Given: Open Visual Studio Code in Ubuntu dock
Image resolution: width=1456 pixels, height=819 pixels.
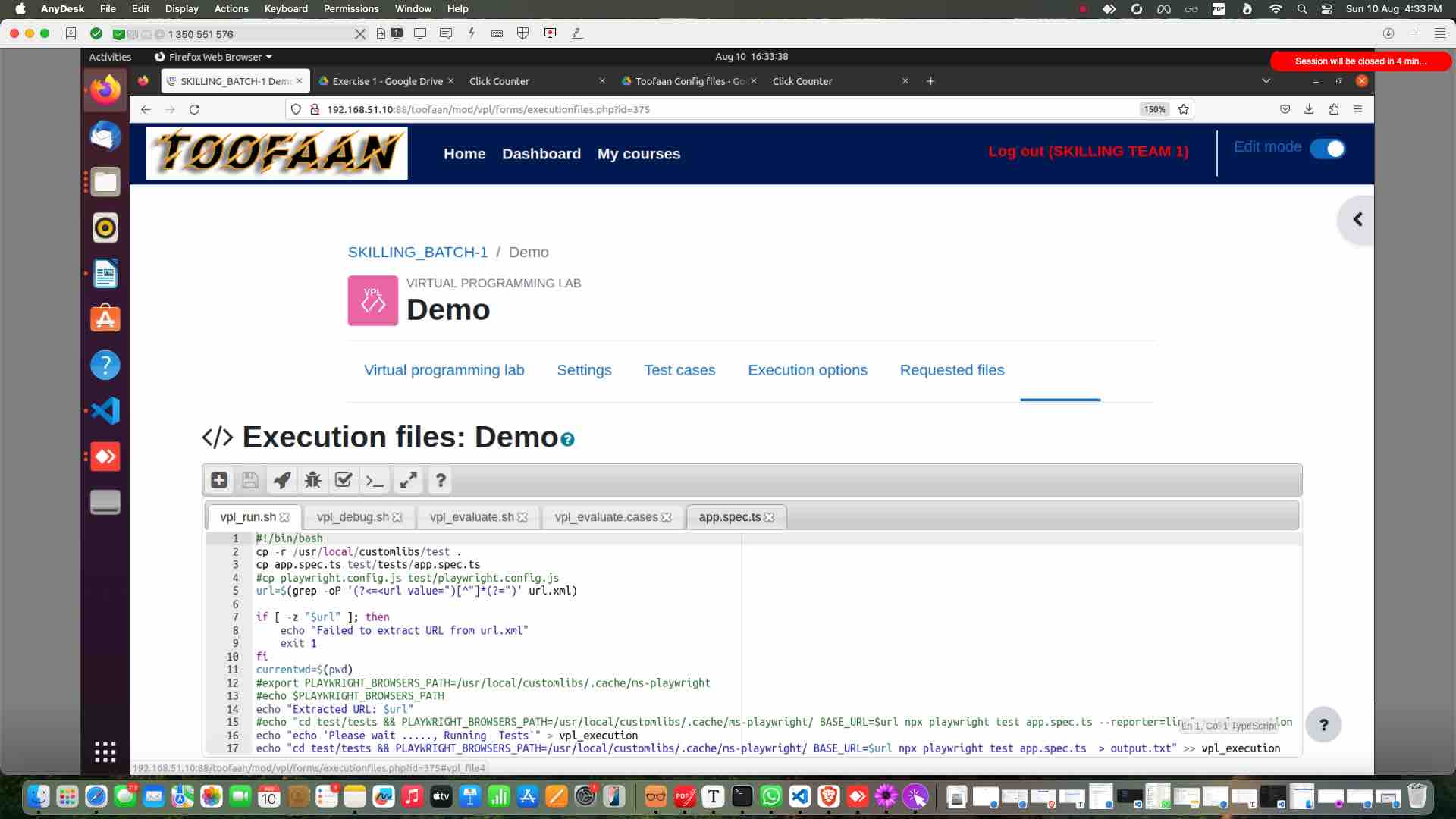Looking at the screenshot, I should [105, 411].
